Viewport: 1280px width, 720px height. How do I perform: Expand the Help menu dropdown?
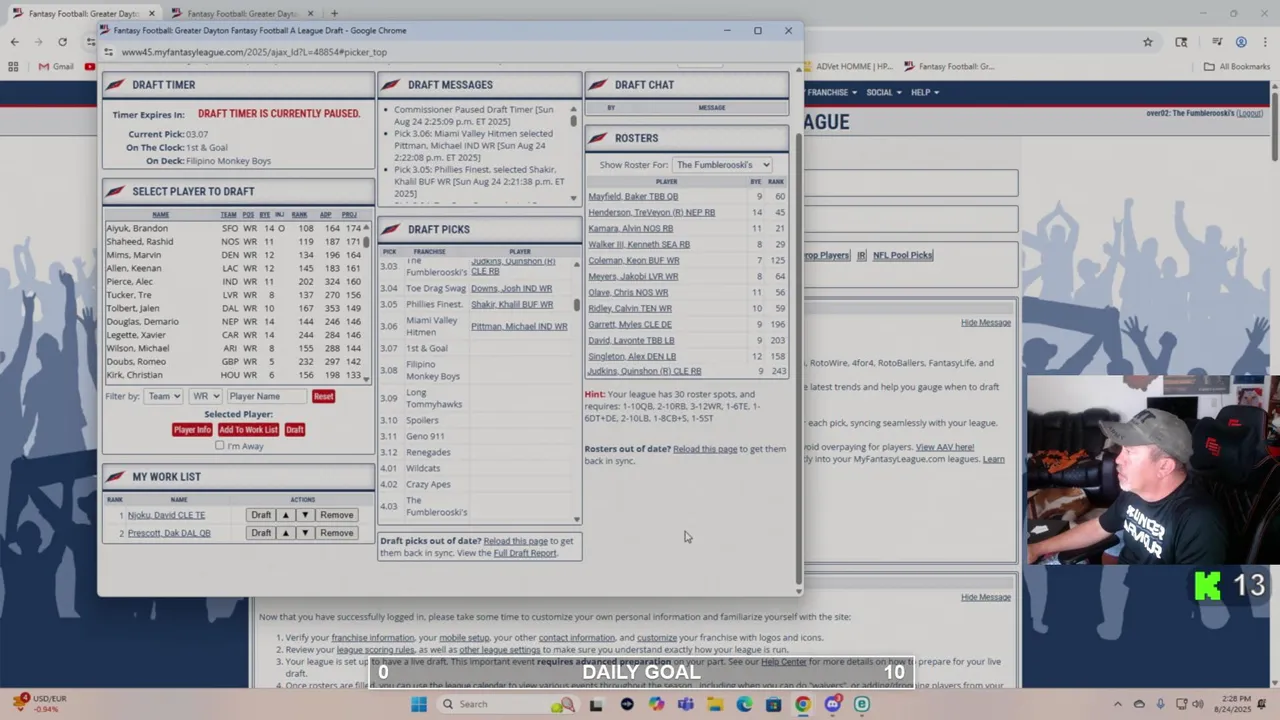tap(924, 92)
